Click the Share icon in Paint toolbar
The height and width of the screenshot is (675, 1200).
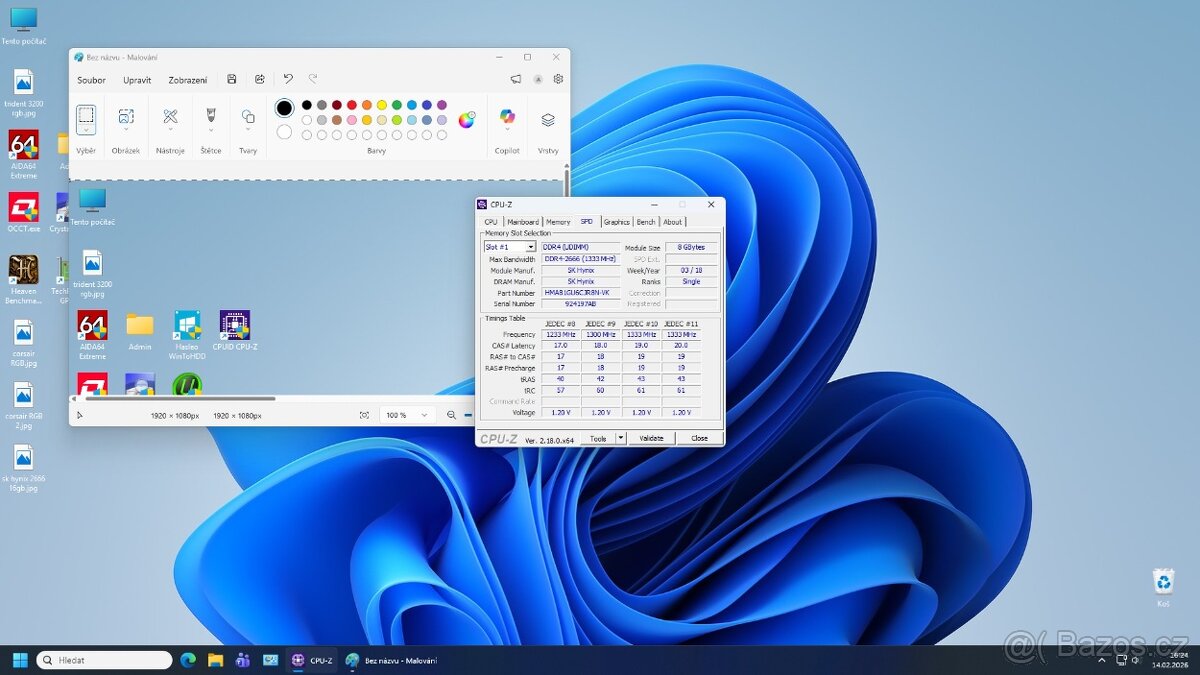tap(260, 80)
